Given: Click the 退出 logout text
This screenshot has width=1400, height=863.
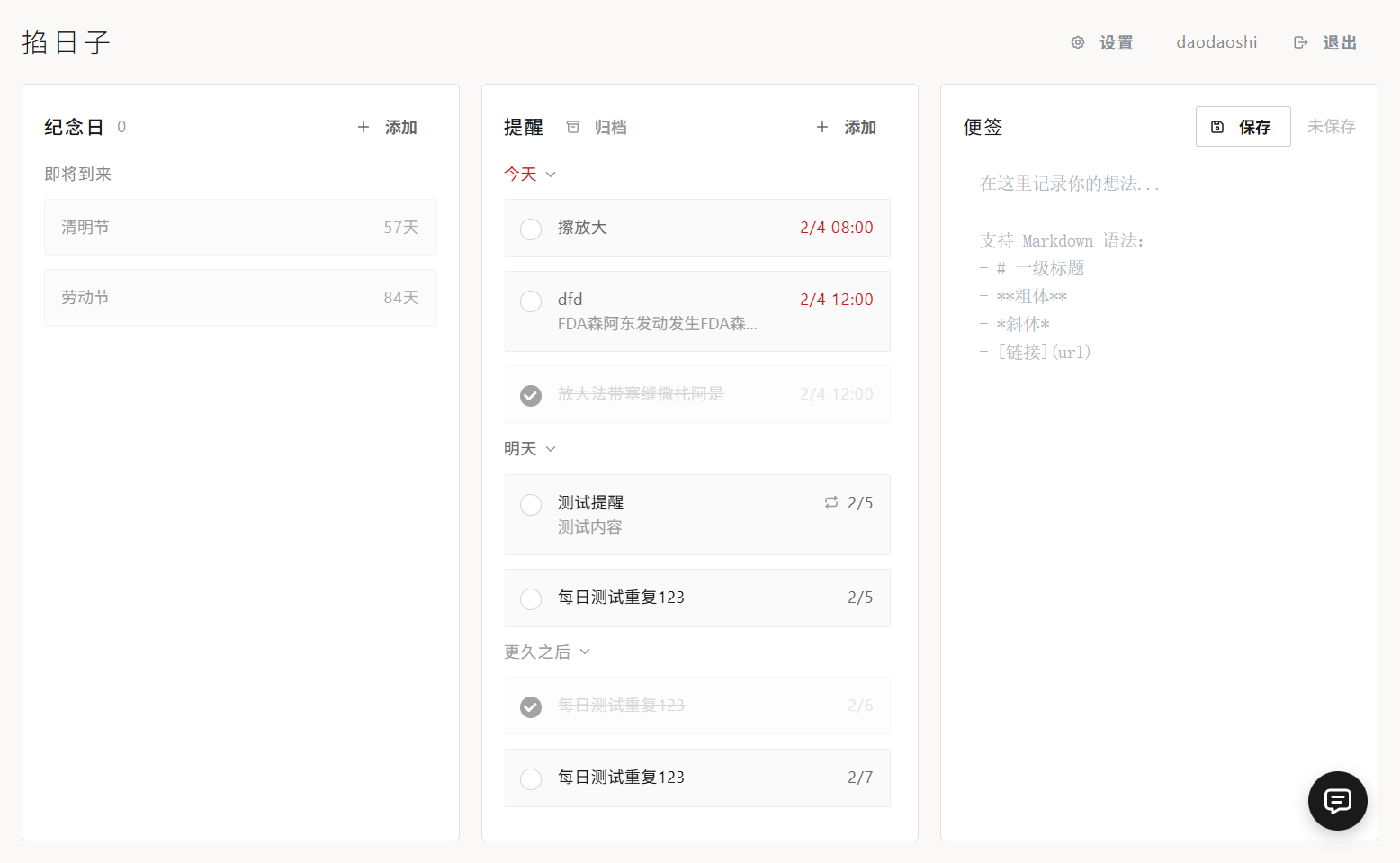Looking at the screenshot, I should tap(1339, 42).
